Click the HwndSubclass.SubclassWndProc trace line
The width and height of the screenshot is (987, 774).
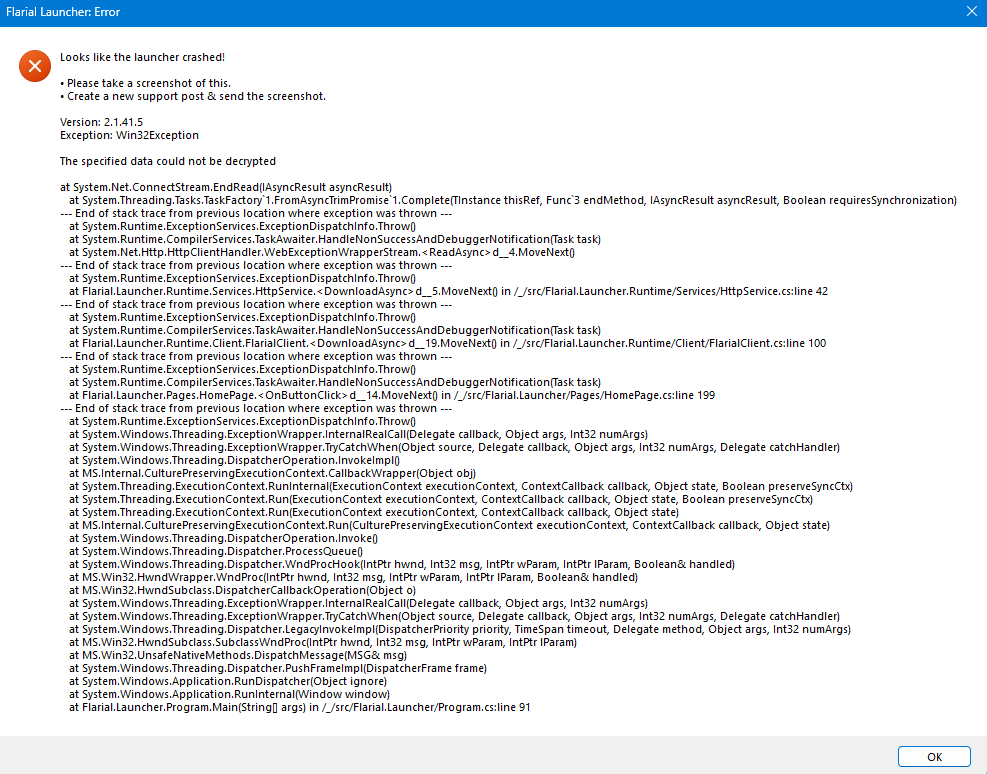pyautogui.click(x=323, y=642)
